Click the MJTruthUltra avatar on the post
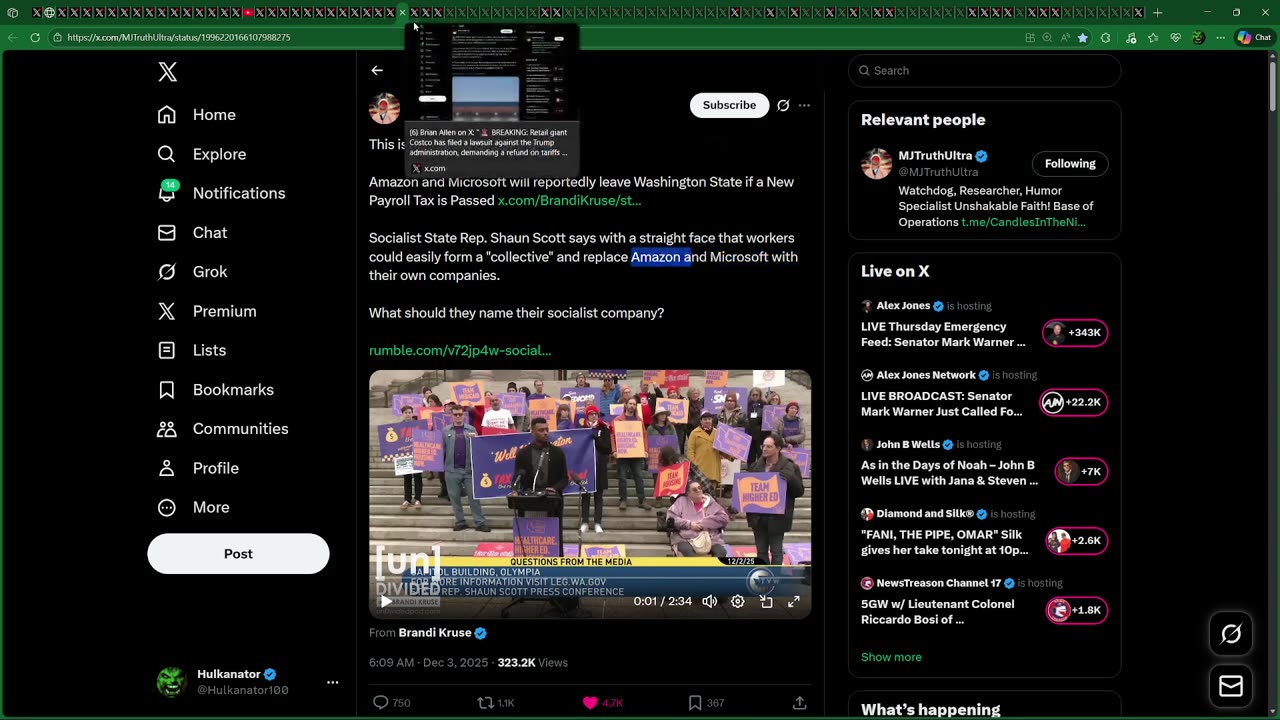 (384, 108)
